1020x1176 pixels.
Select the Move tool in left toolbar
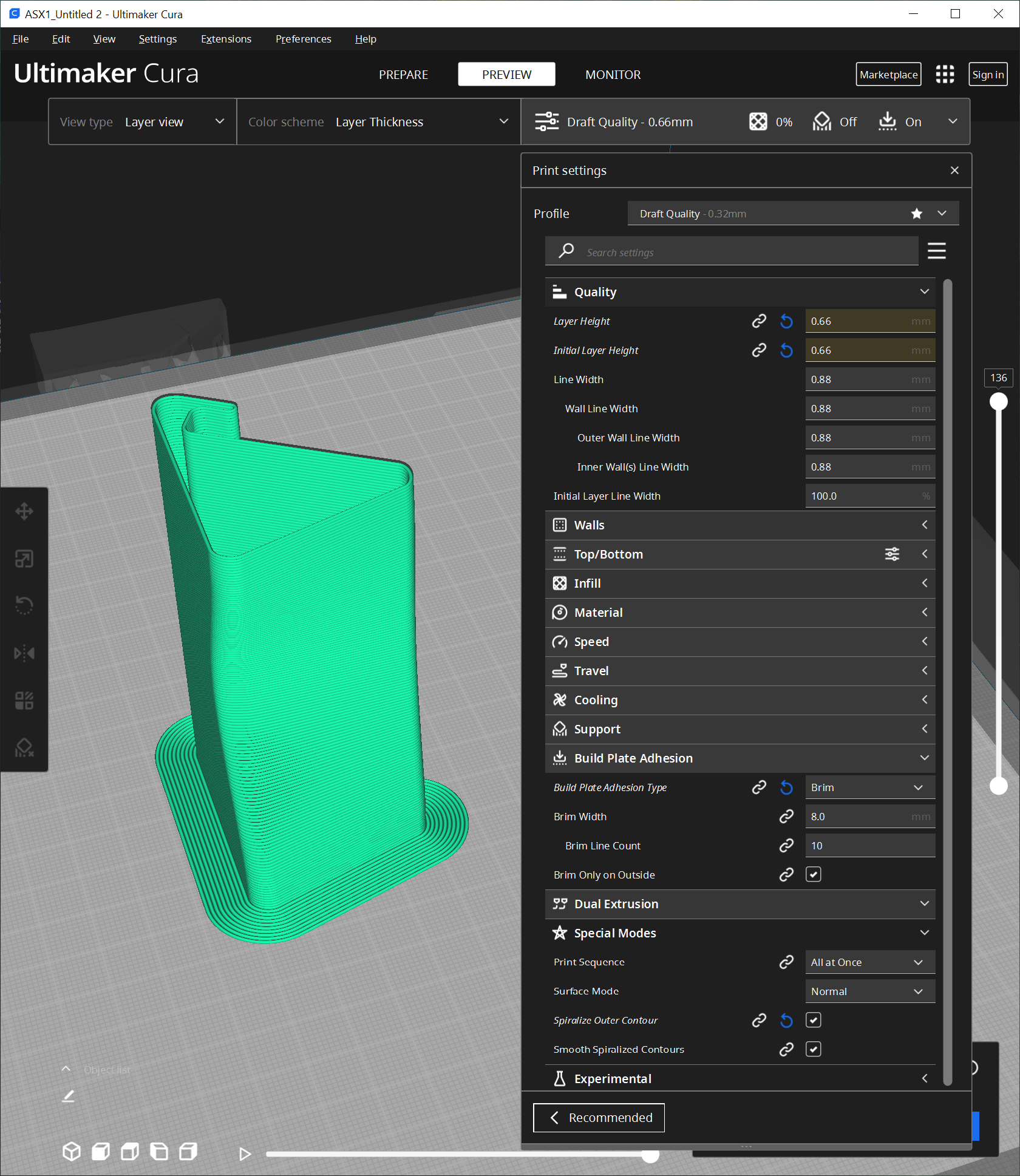[24, 511]
